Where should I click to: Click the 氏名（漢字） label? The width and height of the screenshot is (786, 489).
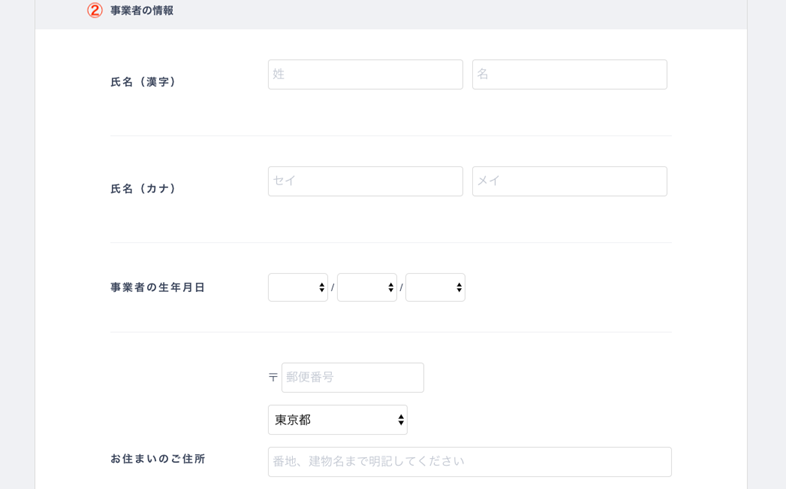(144, 82)
